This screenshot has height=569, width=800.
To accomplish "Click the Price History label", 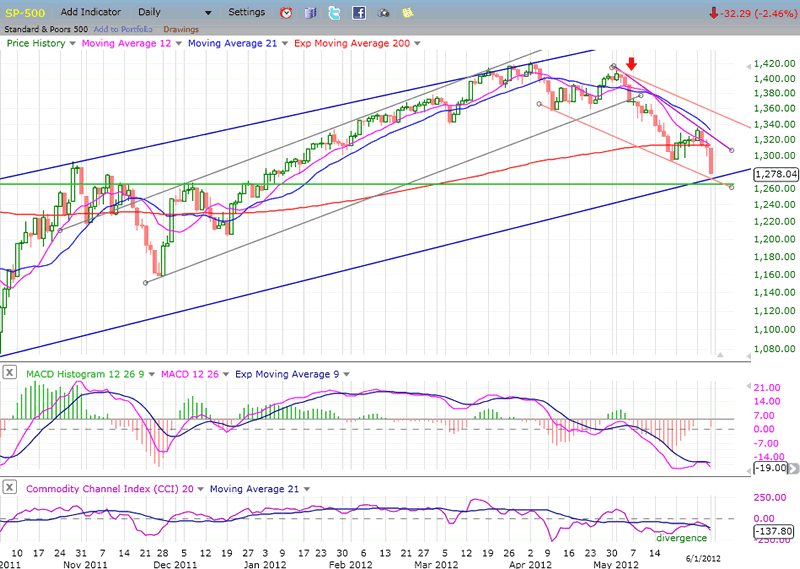I will [36, 43].
